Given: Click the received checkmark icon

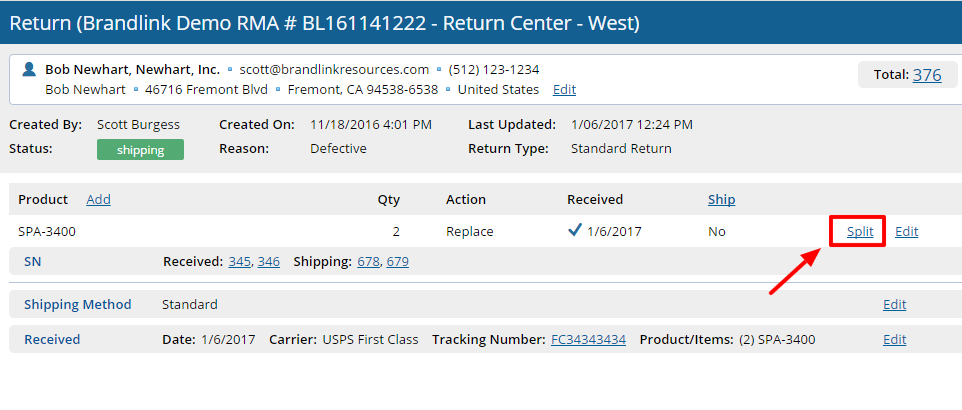Looking at the screenshot, I should tap(574, 231).
